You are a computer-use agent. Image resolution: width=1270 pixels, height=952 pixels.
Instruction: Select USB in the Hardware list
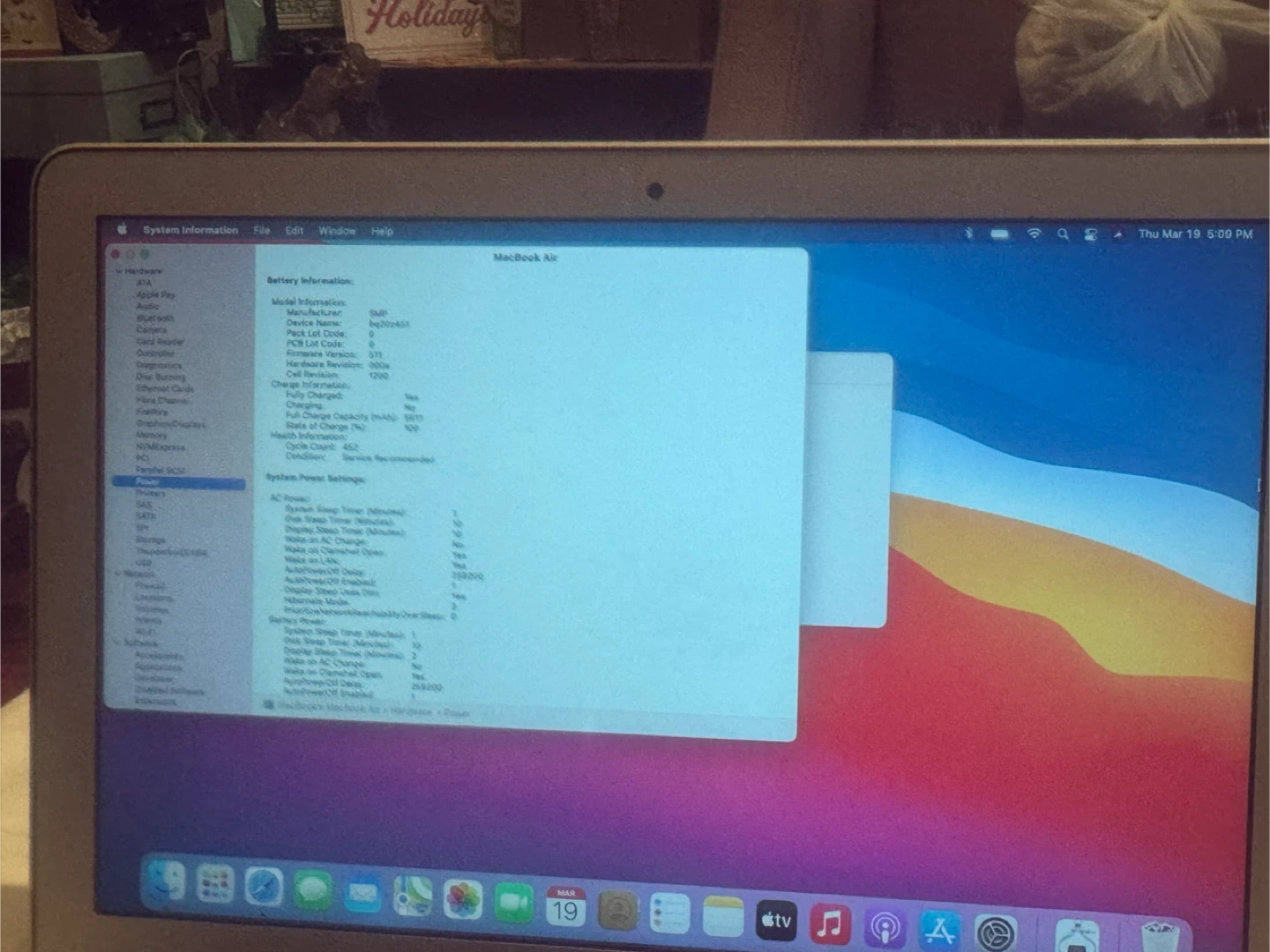144,562
